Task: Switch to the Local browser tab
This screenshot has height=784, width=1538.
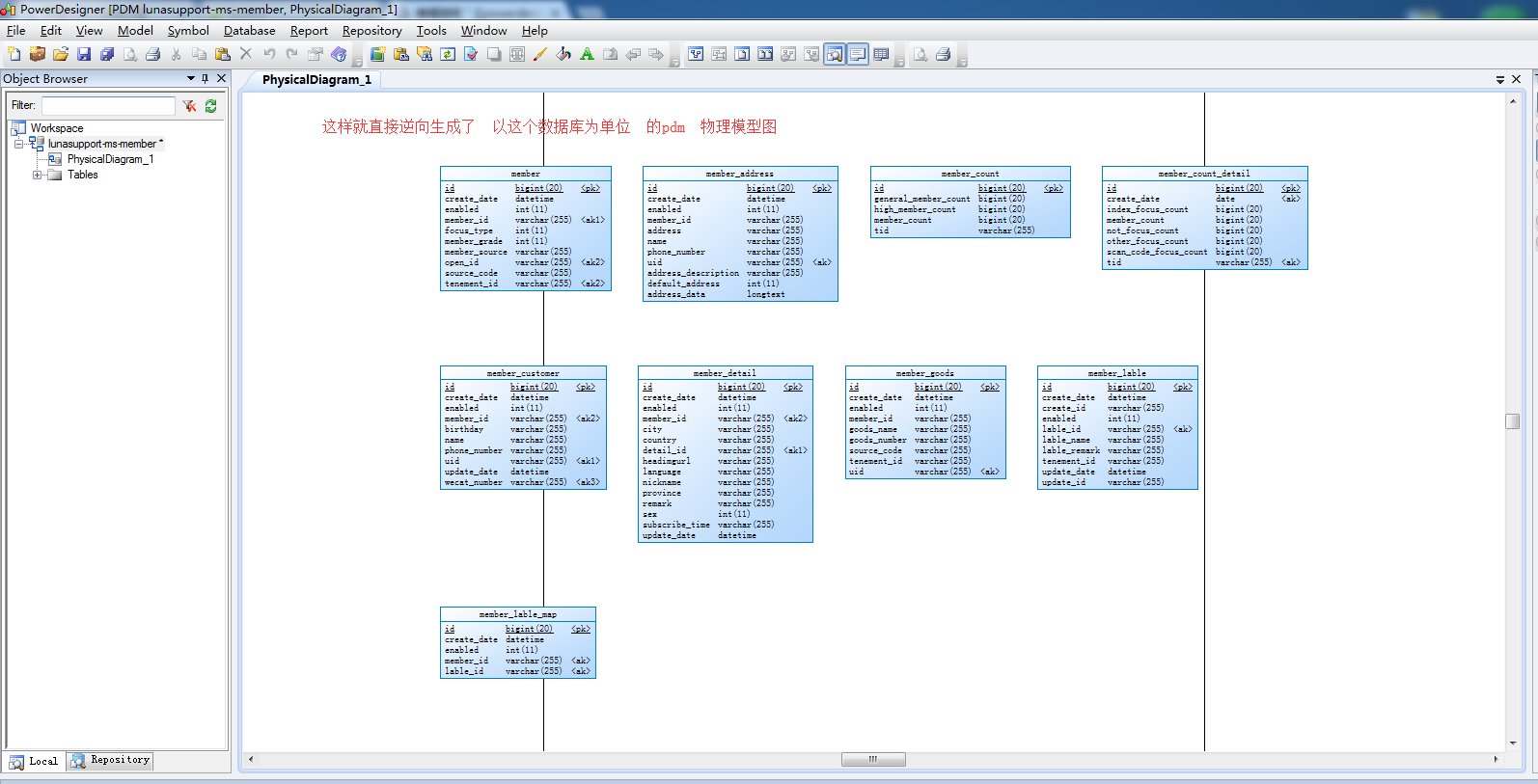Action: [35, 762]
